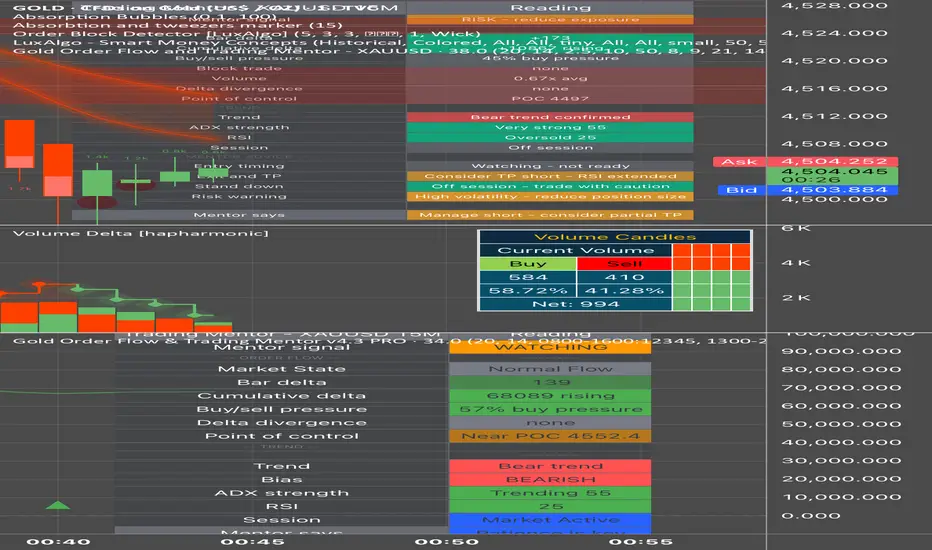Click the green Buy header cell
Image resolution: width=932 pixels, height=550 pixels.
click(x=528, y=263)
